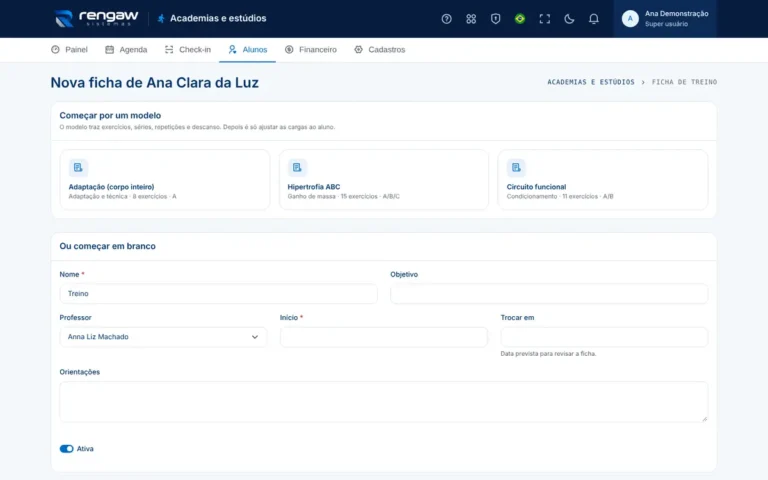Open the apps grid icon
Image resolution: width=768 pixels, height=480 pixels.
[x=471, y=19]
